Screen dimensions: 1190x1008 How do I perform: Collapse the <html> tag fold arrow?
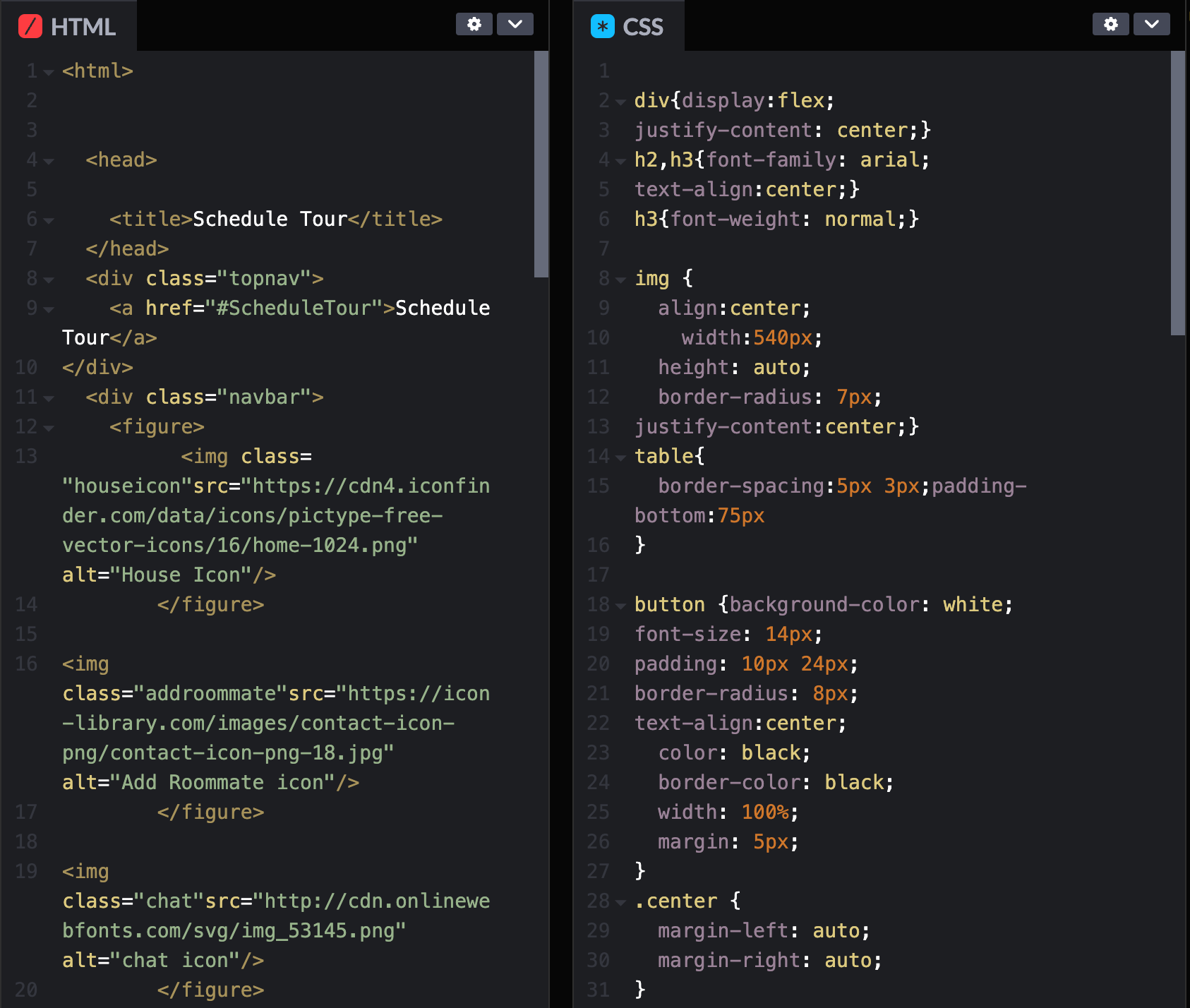49,72
